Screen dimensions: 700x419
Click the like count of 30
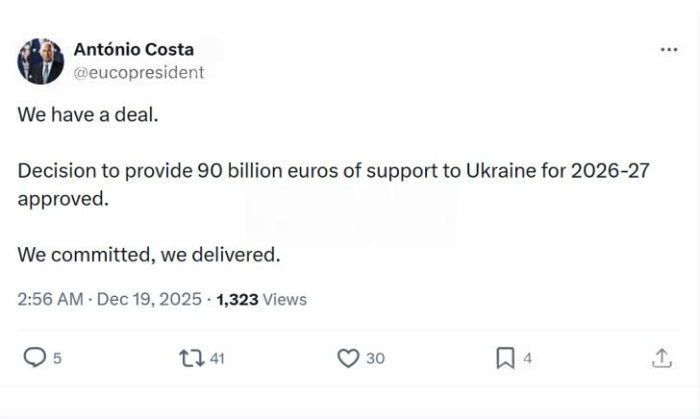coord(374,358)
